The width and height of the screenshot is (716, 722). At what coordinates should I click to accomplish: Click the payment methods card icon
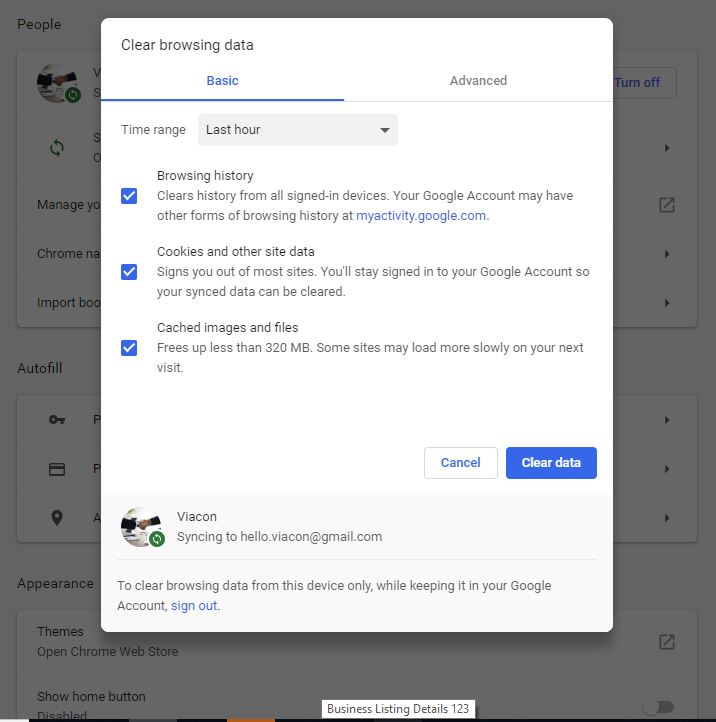(x=57, y=469)
